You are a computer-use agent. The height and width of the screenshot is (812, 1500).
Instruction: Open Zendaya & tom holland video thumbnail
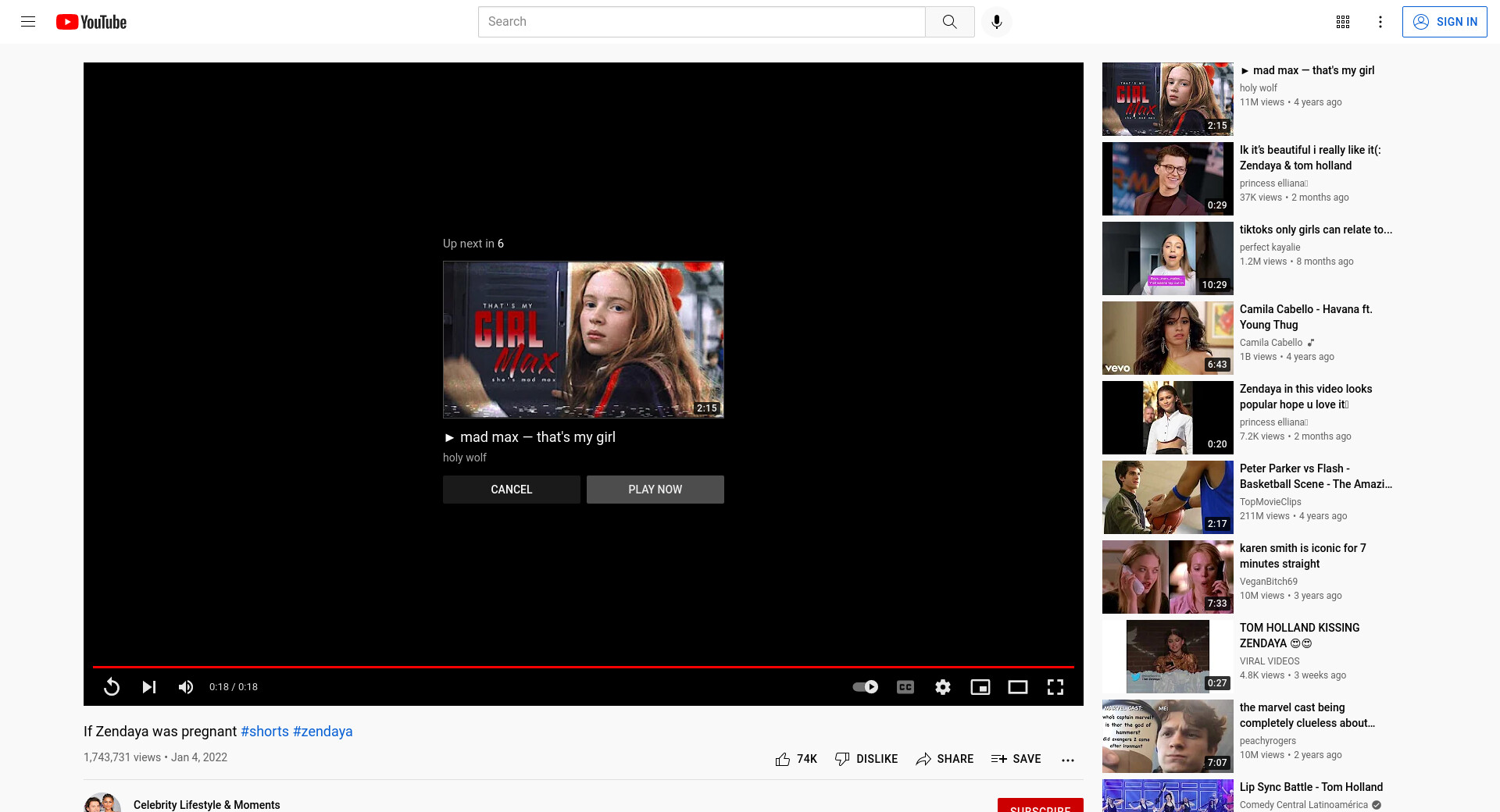coord(1167,179)
